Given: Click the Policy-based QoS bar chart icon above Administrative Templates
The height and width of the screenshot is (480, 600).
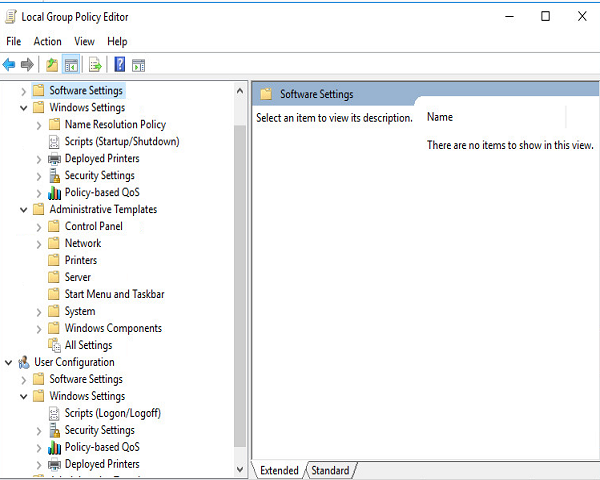Looking at the screenshot, I should coord(54,193).
